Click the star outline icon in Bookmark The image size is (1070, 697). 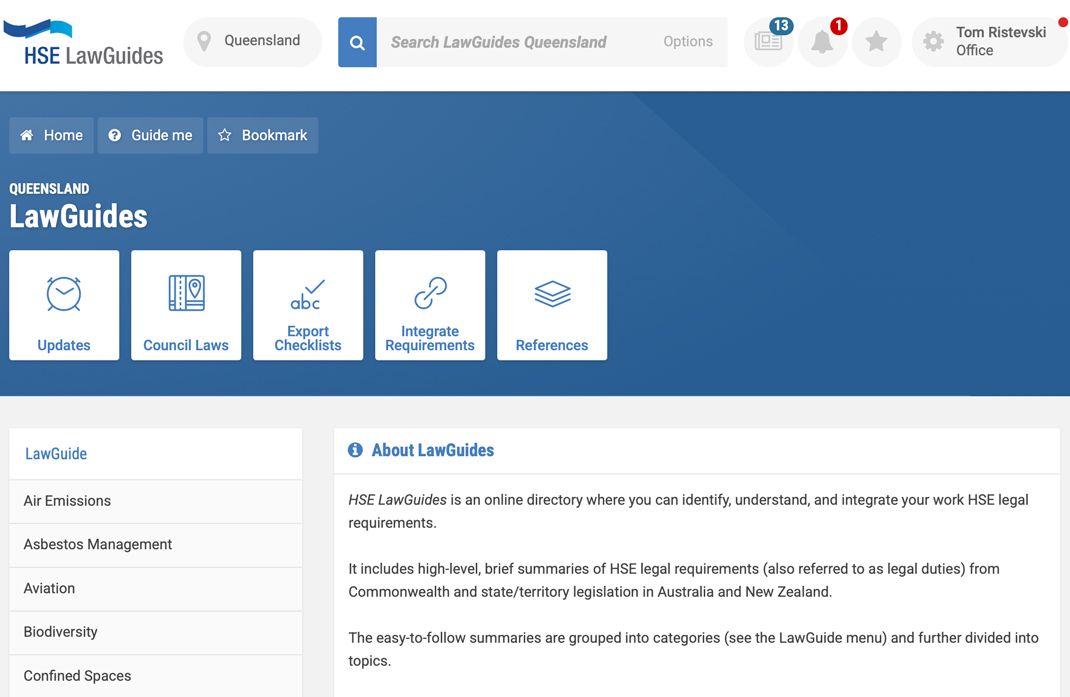(x=225, y=135)
